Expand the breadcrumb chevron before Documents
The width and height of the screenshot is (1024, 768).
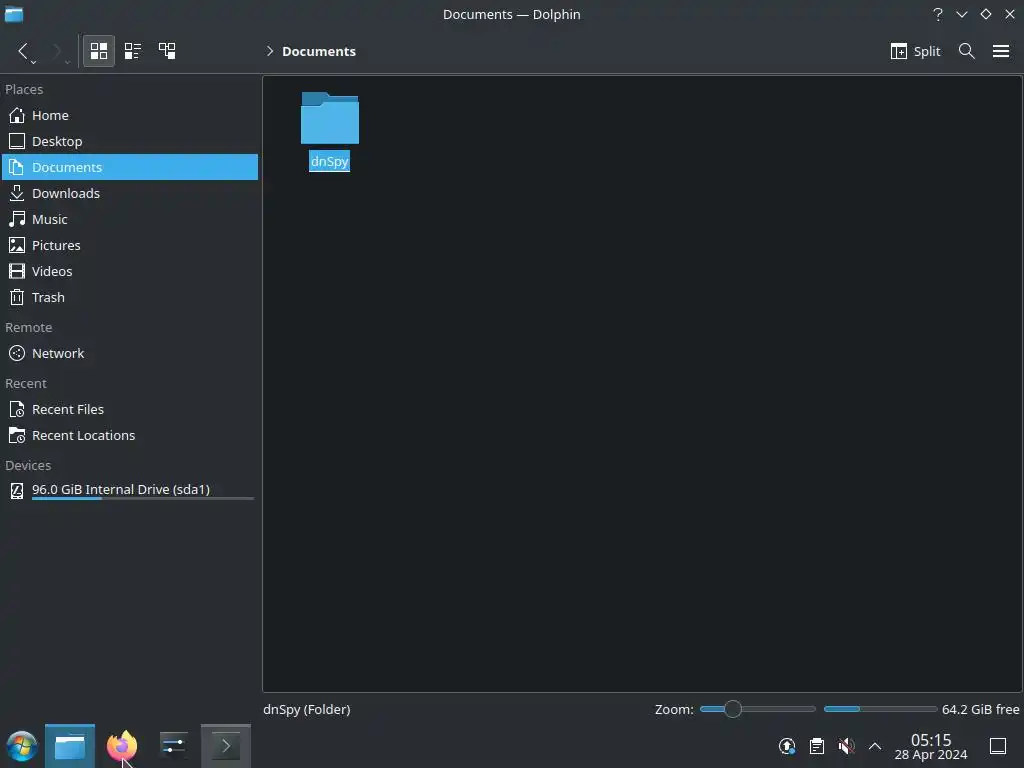pyautogui.click(x=270, y=51)
